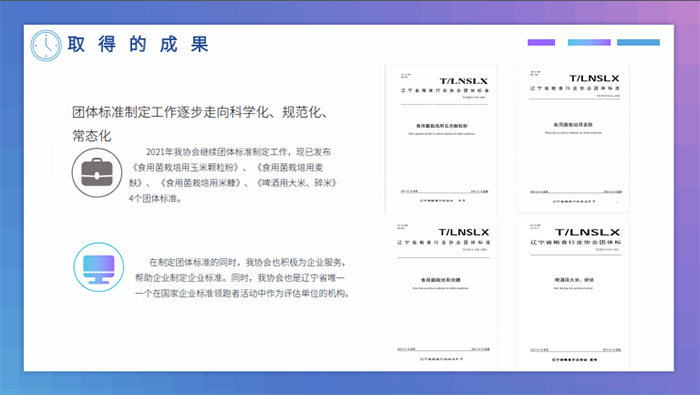Select the purple bar in top right

[x=541, y=42]
